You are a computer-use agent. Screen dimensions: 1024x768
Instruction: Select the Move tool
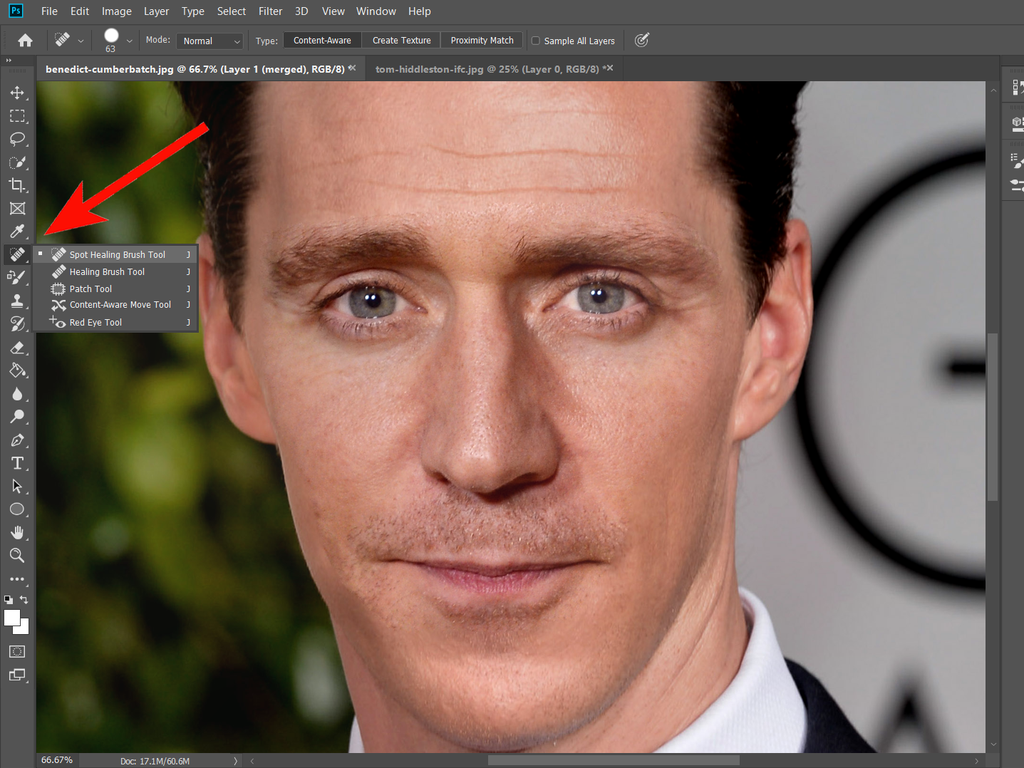(x=17, y=93)
